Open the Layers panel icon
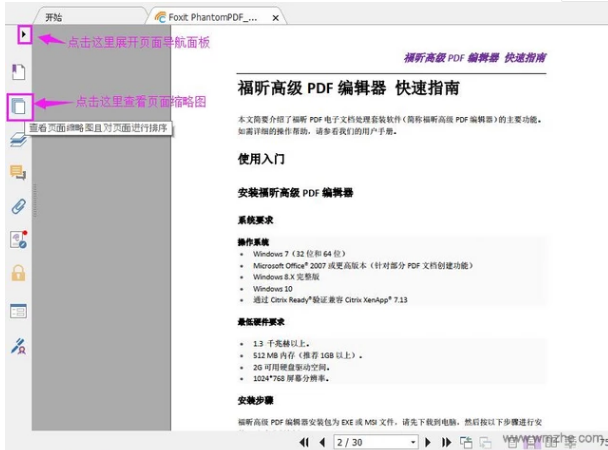The width and height of the screenshot is (608, 450). pyautogui.click(x=18, y=140)
